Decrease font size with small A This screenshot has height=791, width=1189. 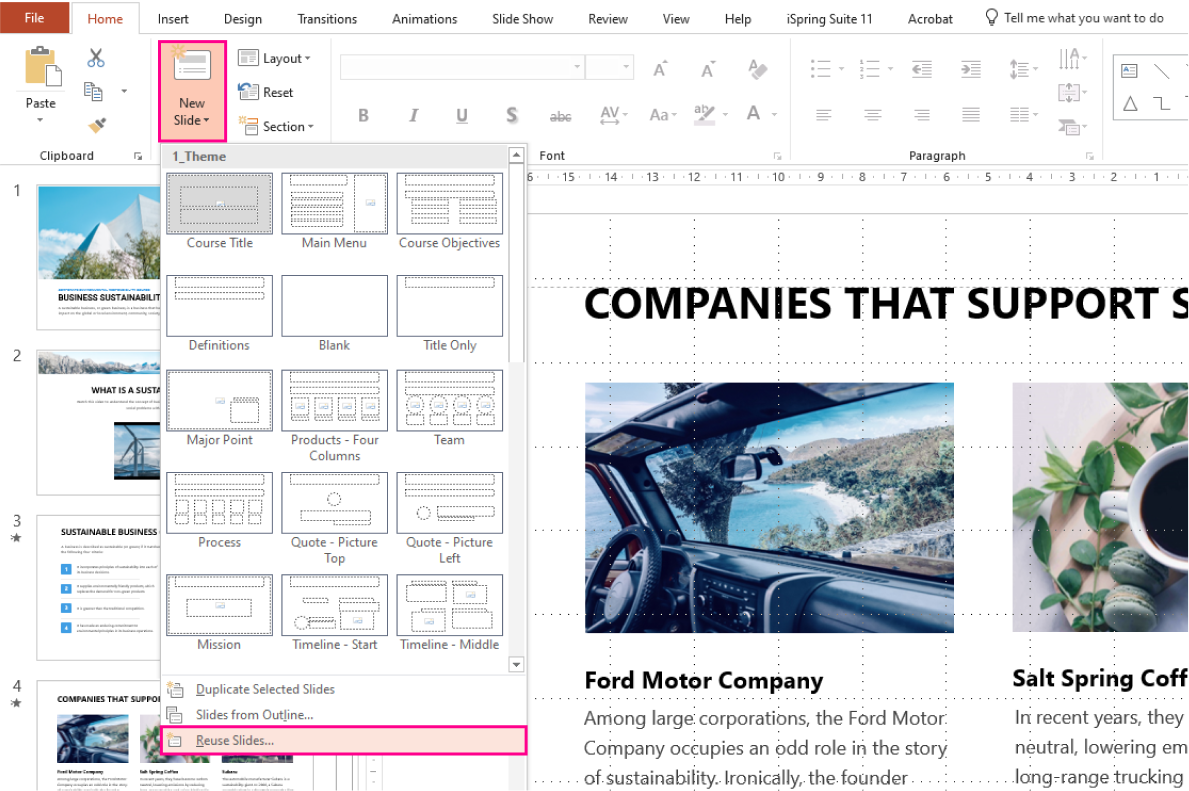(x=708, y=69)
